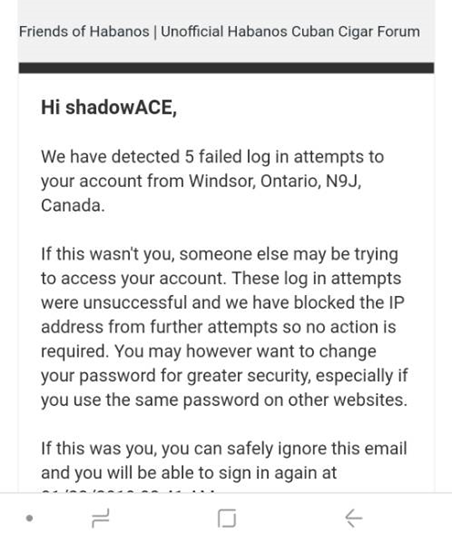Tap the small dot in navigation bar
The width and height of the screenshot is (452, 545).
click(x=30, y=519)
